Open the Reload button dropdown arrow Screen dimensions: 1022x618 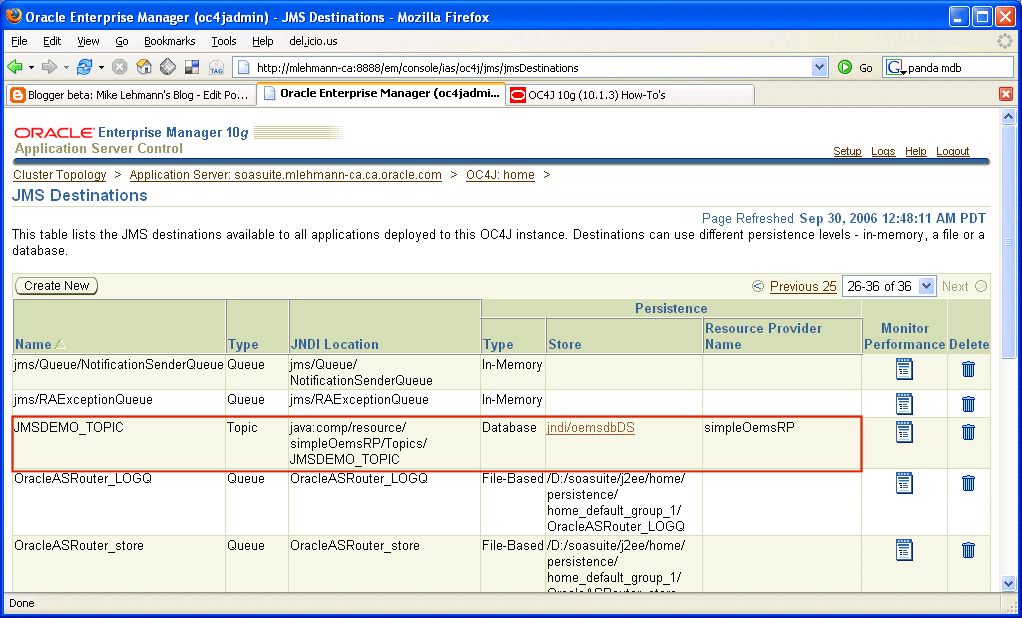[101, 67]
